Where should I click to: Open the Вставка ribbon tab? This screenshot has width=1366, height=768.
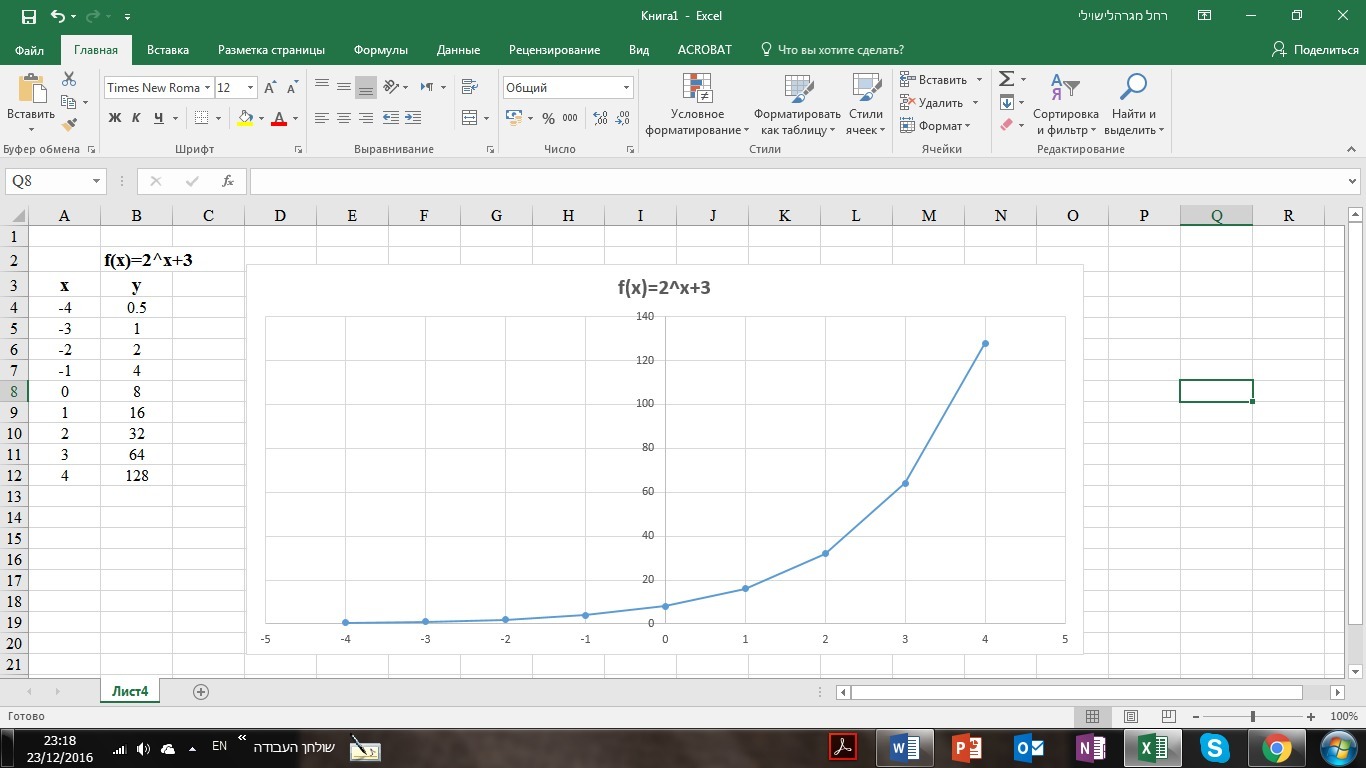pos(167,50)
